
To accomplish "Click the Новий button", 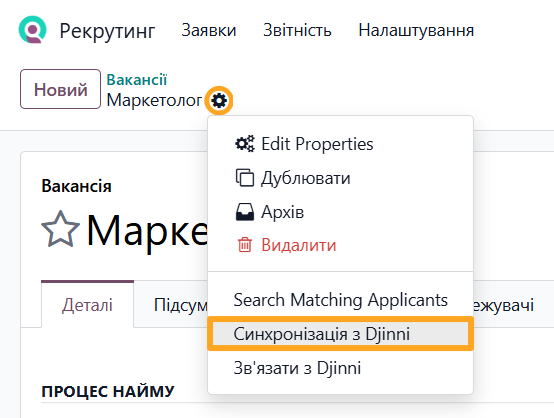I will 60,89.
